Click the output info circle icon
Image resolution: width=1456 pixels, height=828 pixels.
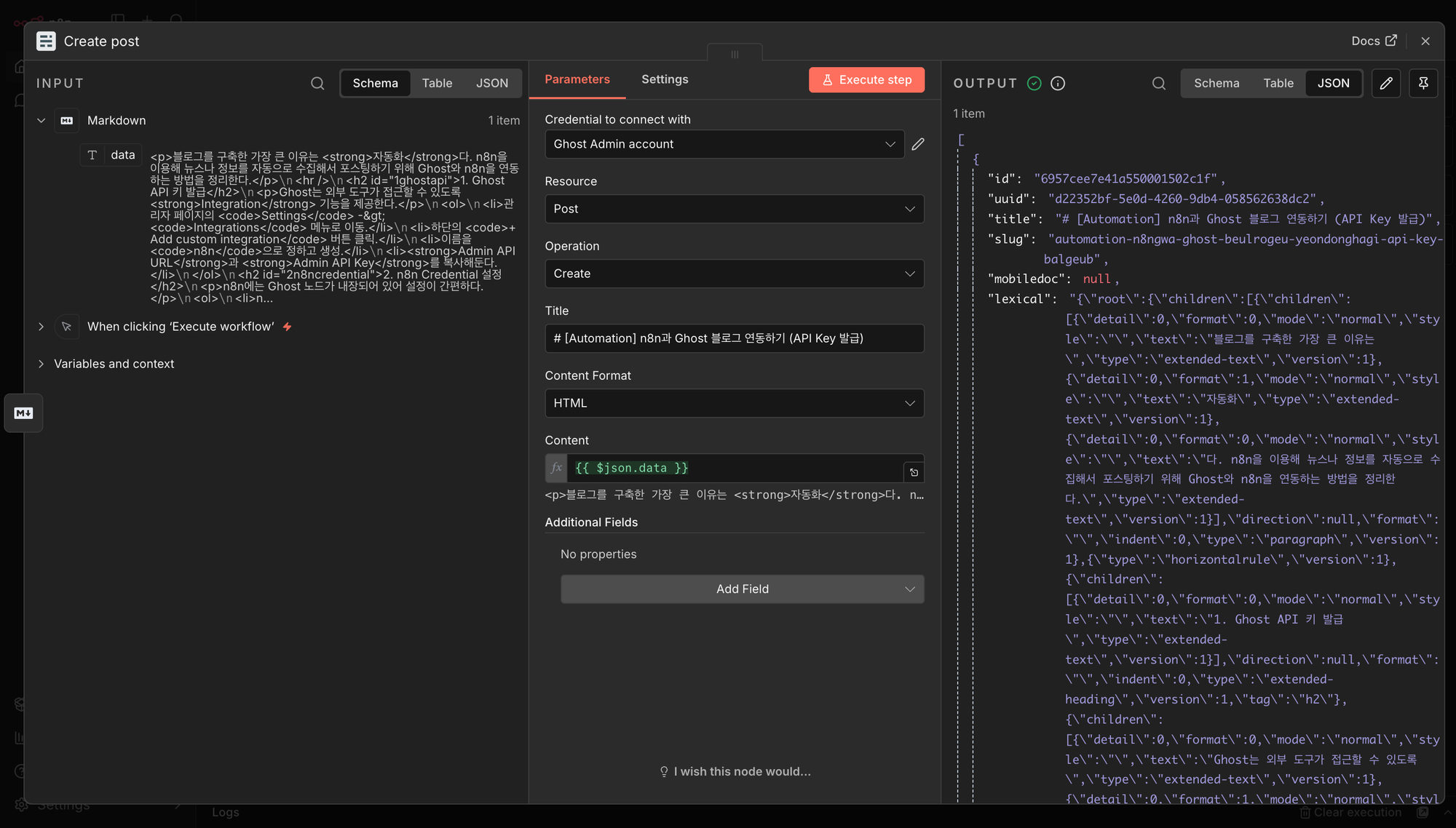(1058, 83)
